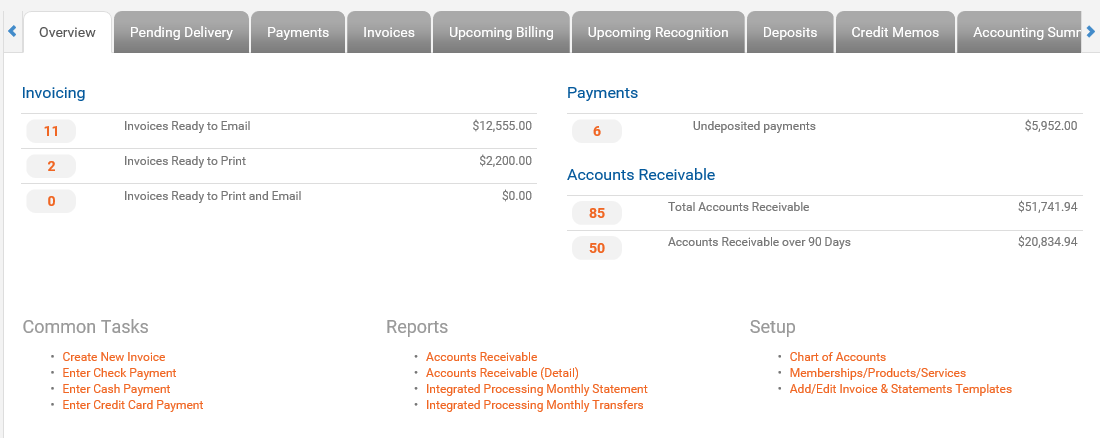Open Integrated Processing Monthly Statement report
Screen dimensions: 1100x438
pyautogui.click(x=537, y=389)
